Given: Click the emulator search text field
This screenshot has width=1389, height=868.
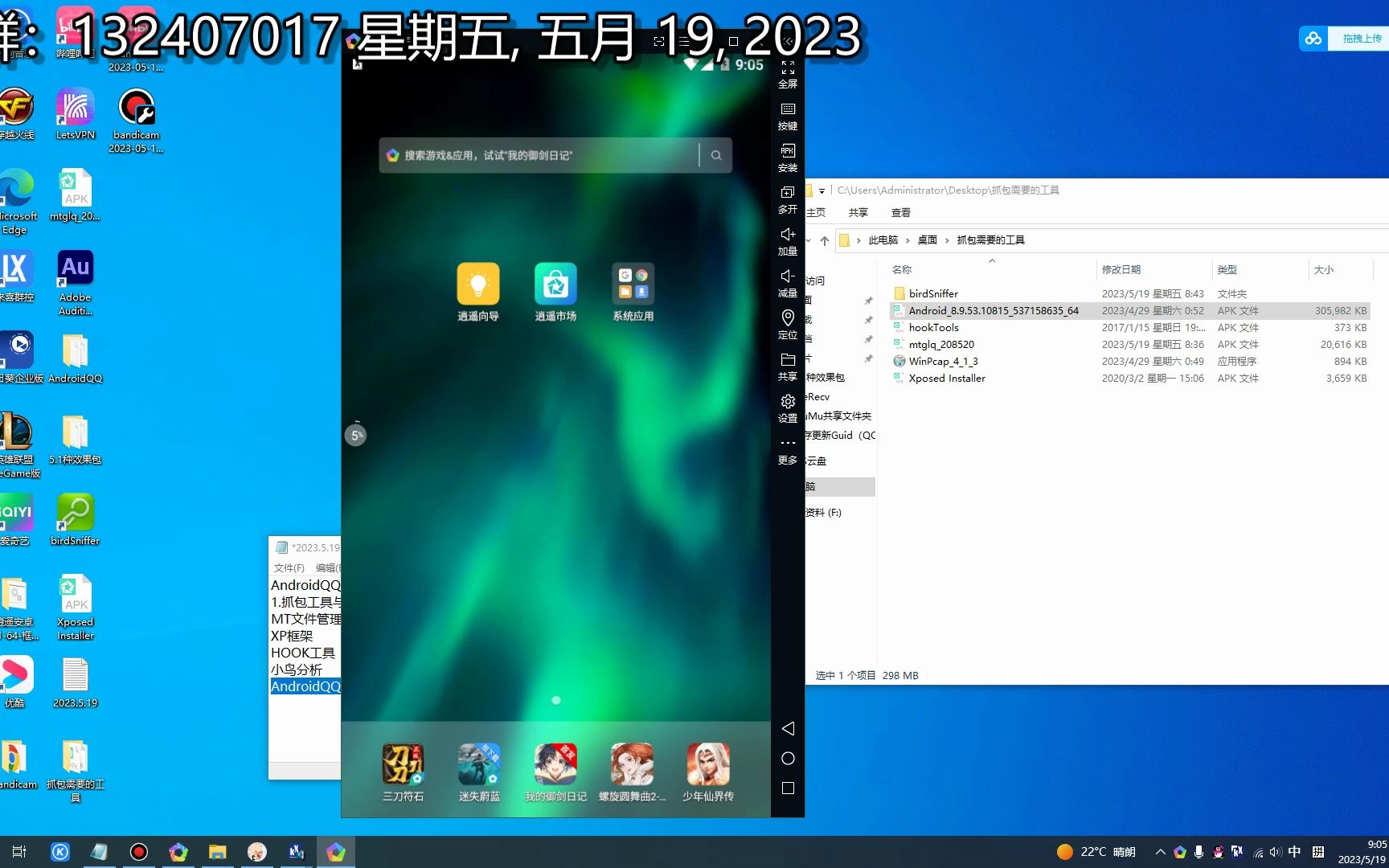Looking at the screenshot, I should (539, 155).
